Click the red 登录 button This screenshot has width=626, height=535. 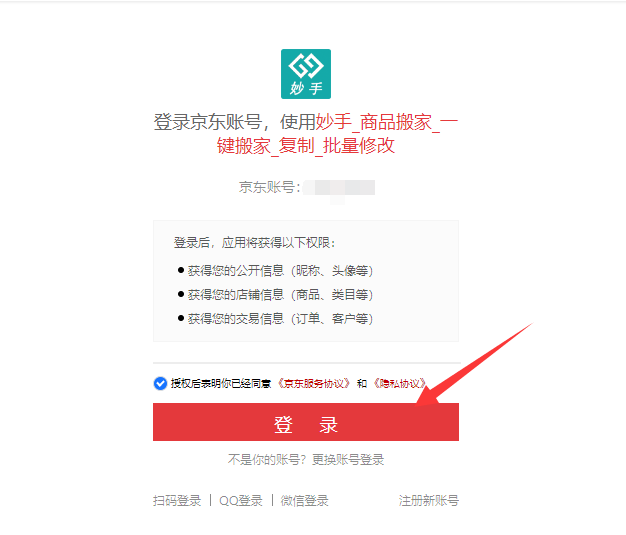[x=306, y=422]
